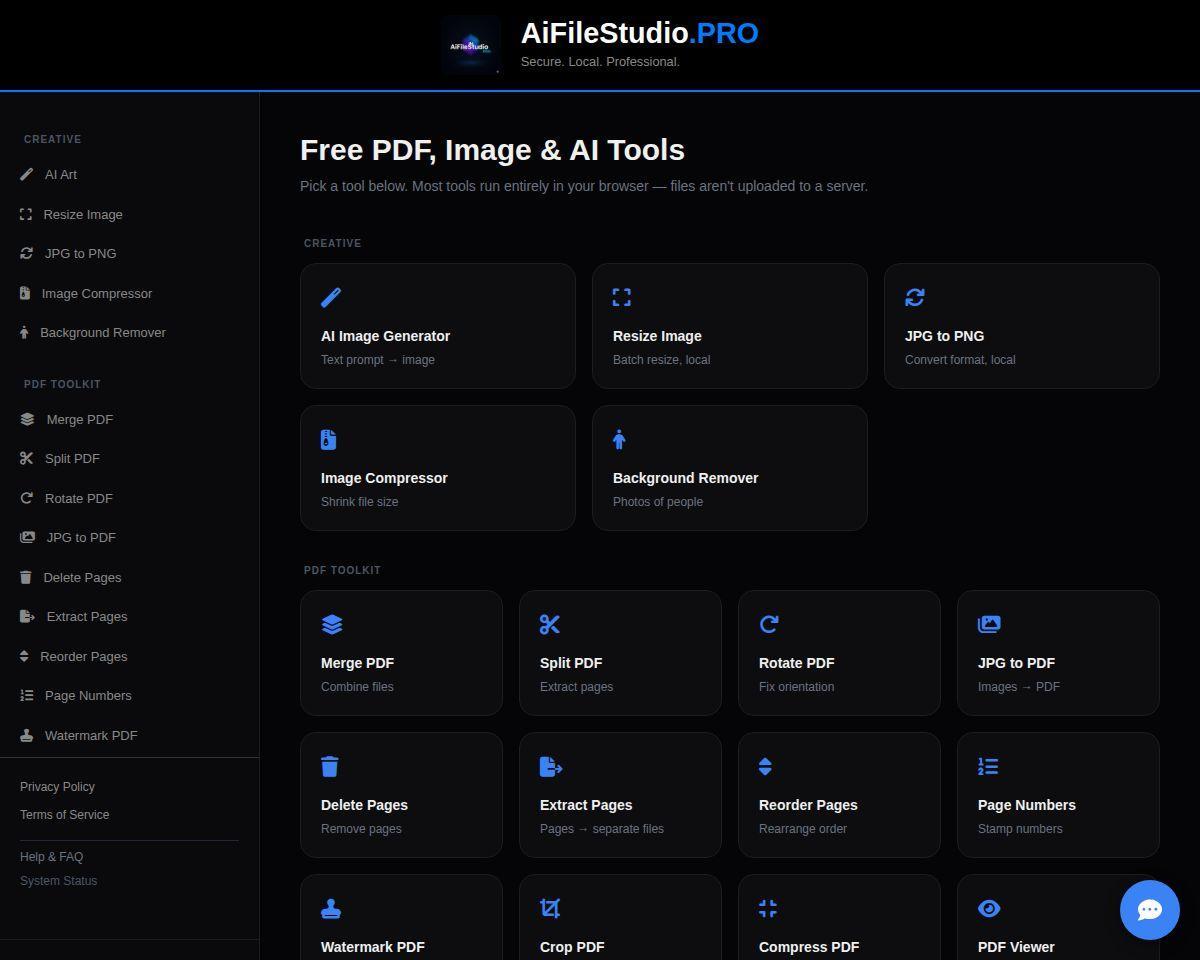Open the Help & FAQ link
Viewport: 1200px width, 960px height.
click(52, 857)
